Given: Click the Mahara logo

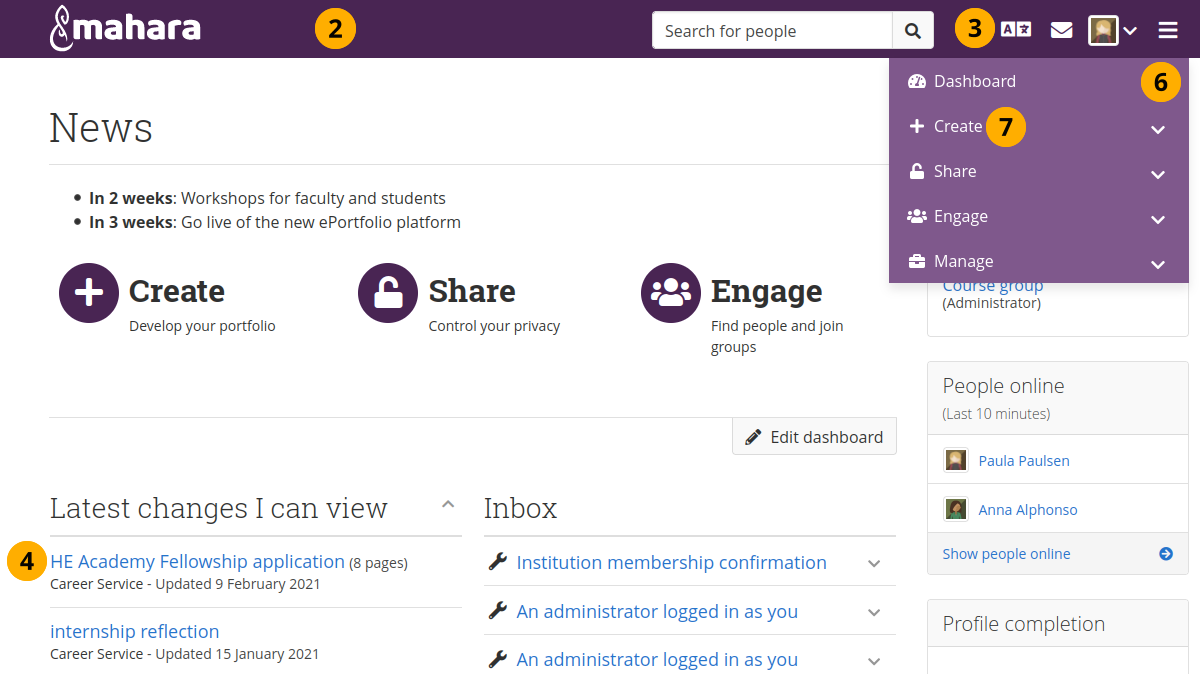Looking at the screenshot, I should (x=125, y=28).
